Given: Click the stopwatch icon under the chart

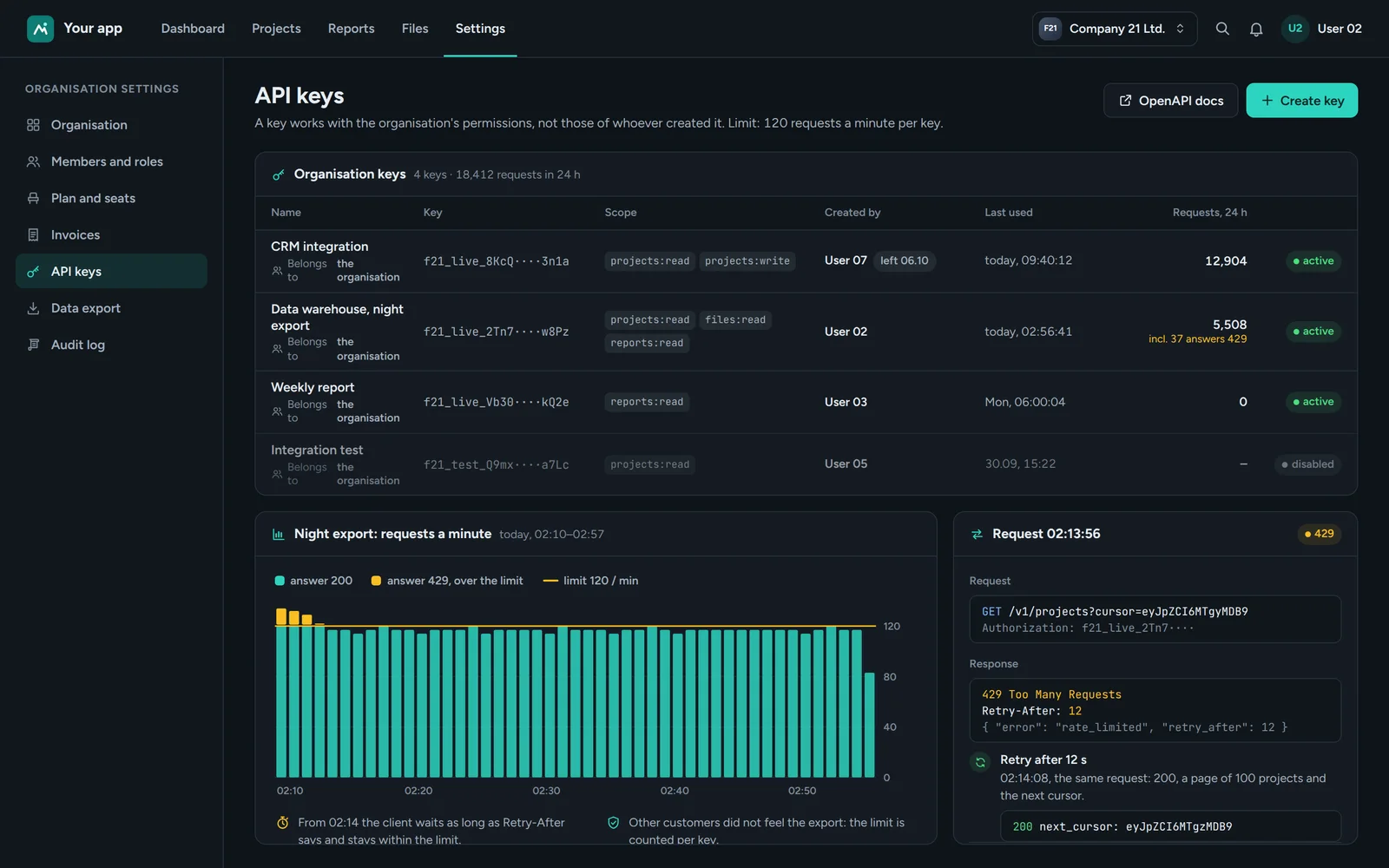Looking at the screenshot, I should (282, 823).
